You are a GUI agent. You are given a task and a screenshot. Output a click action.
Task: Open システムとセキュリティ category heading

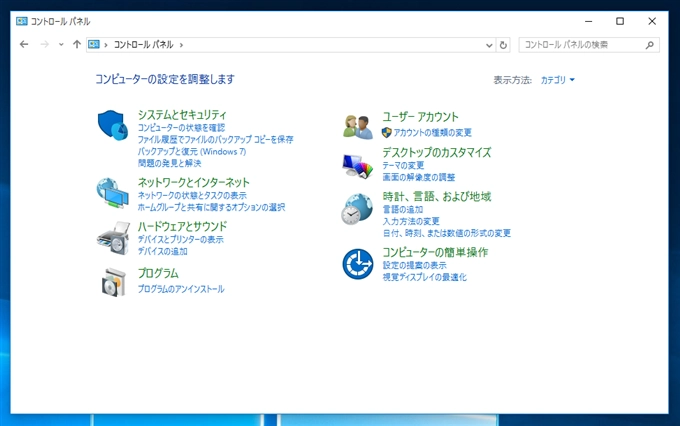pyautogui.click(x=182, y=115)
